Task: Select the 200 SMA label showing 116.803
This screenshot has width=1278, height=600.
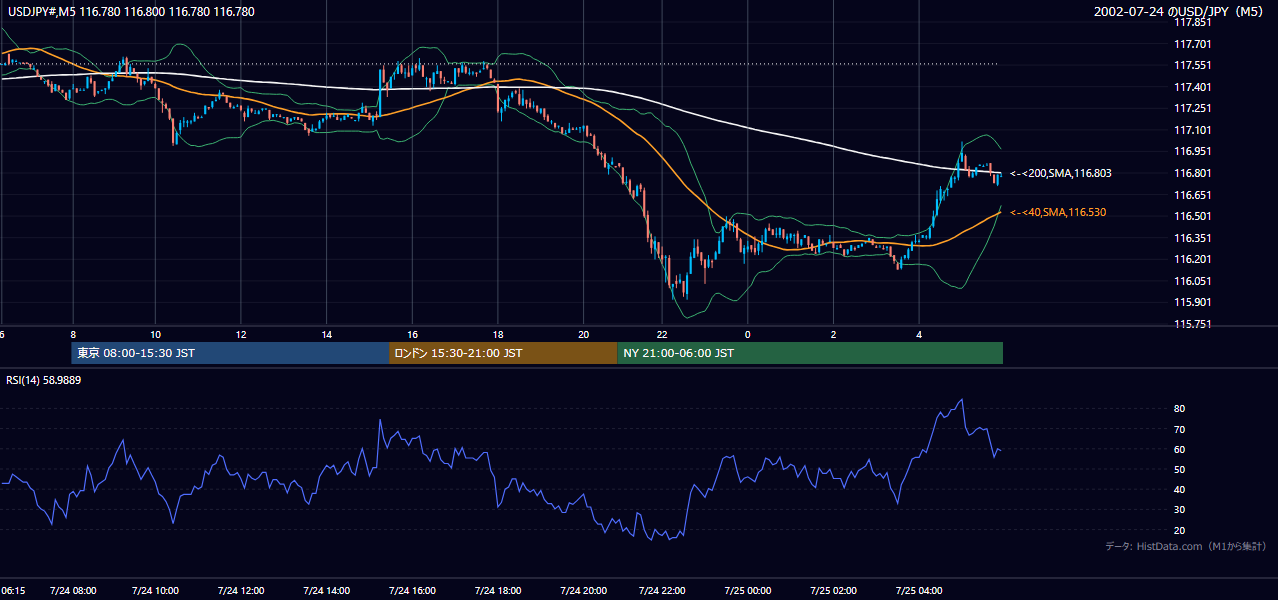Action: (x=1060, y=173)
